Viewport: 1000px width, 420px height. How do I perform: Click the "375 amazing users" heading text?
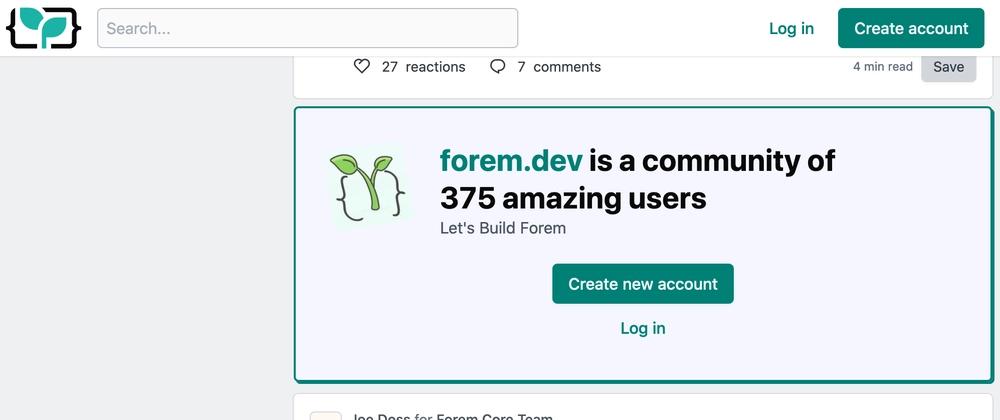573,199
